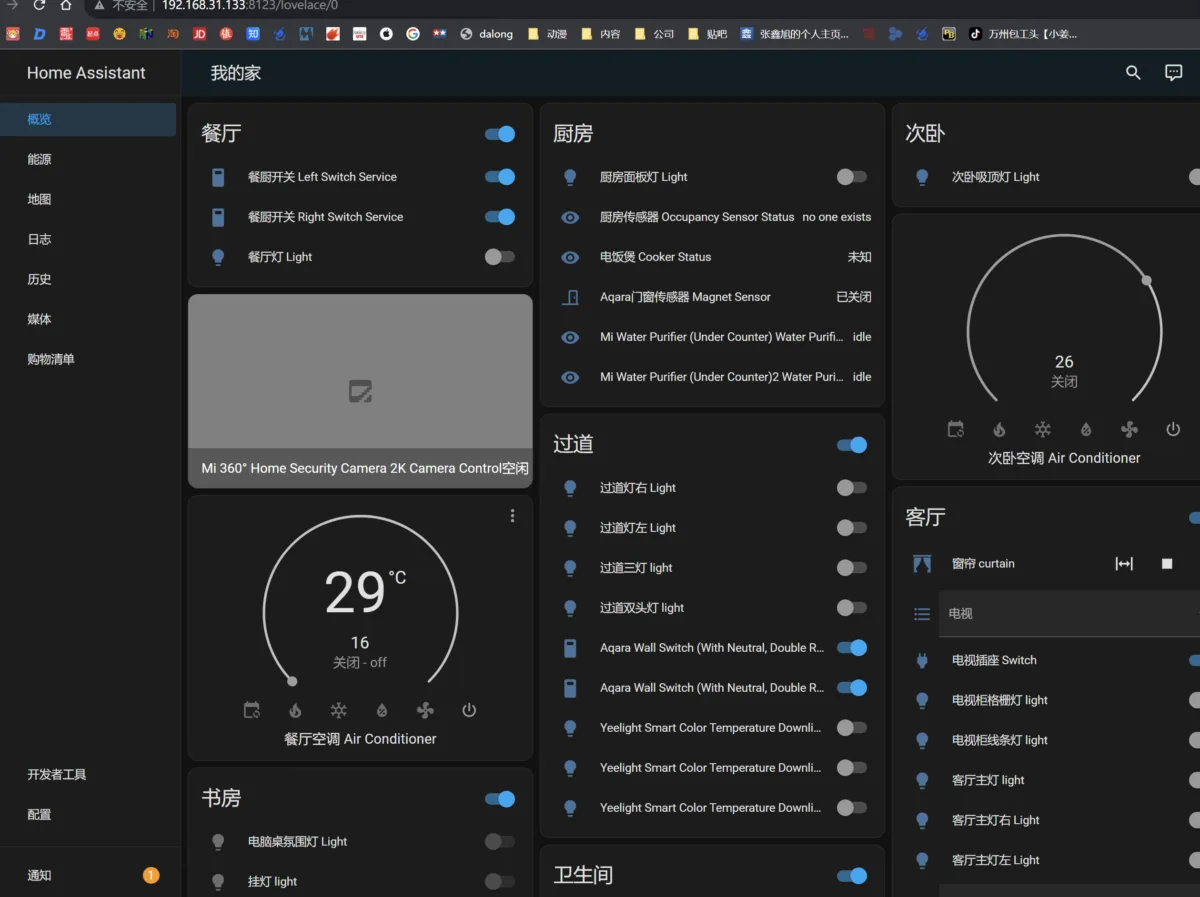Viewport: 1200px width, 897px height.
Task: Turn on 厨房面板灯 Light
Action: pos(851,177)
